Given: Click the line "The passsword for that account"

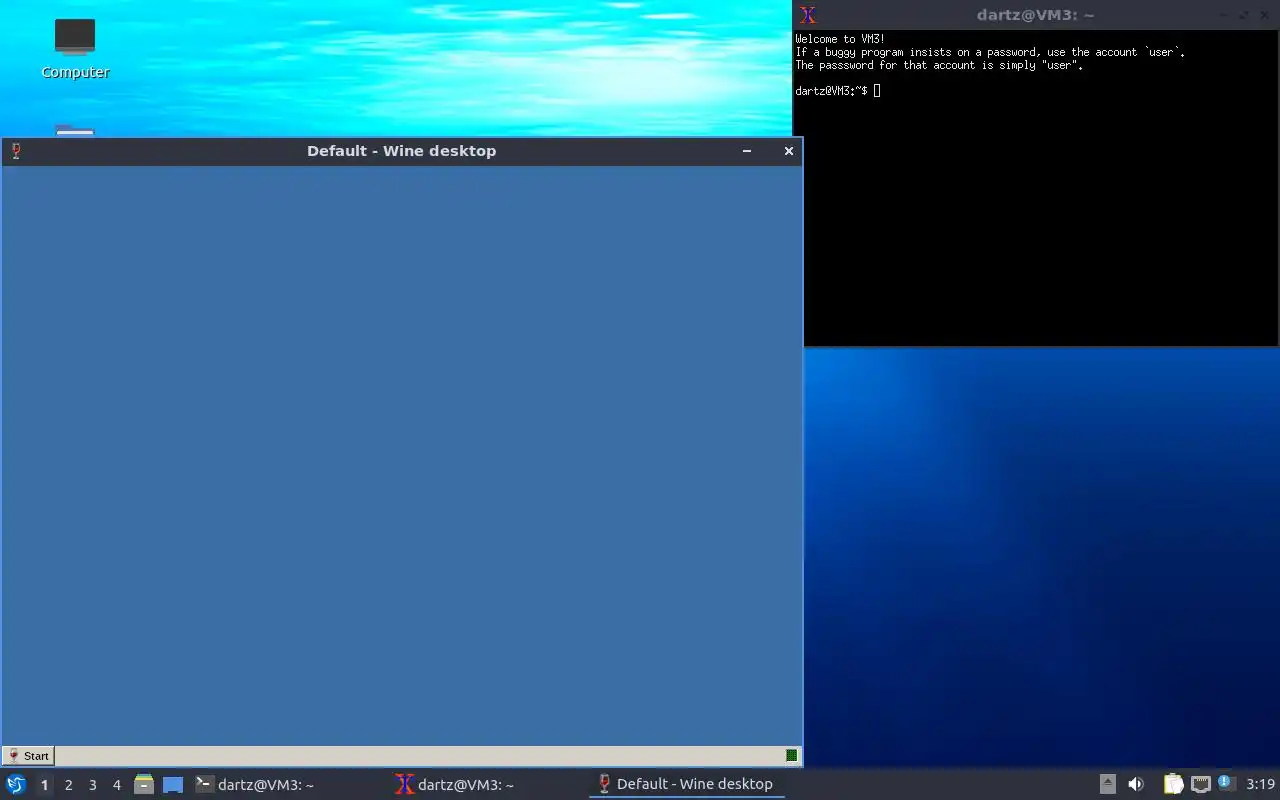Looking at the screenshot, I should [x=939, y=65].
